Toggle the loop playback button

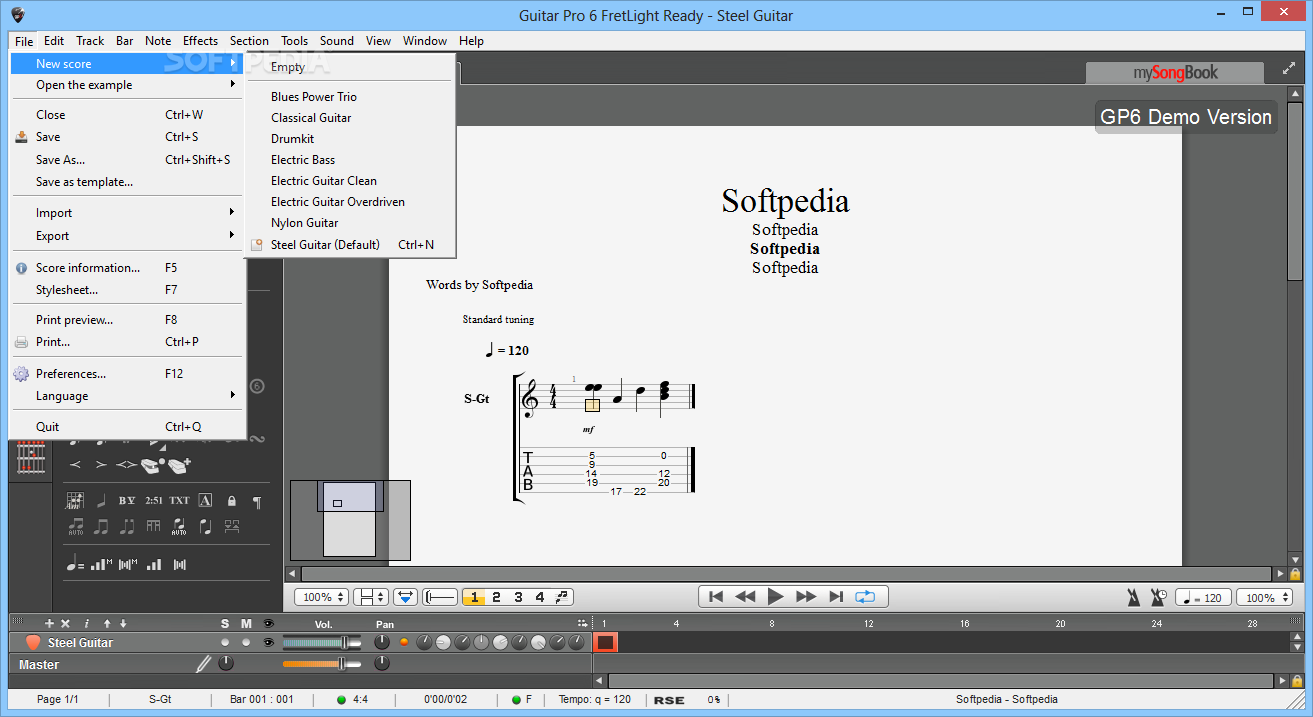865,597
